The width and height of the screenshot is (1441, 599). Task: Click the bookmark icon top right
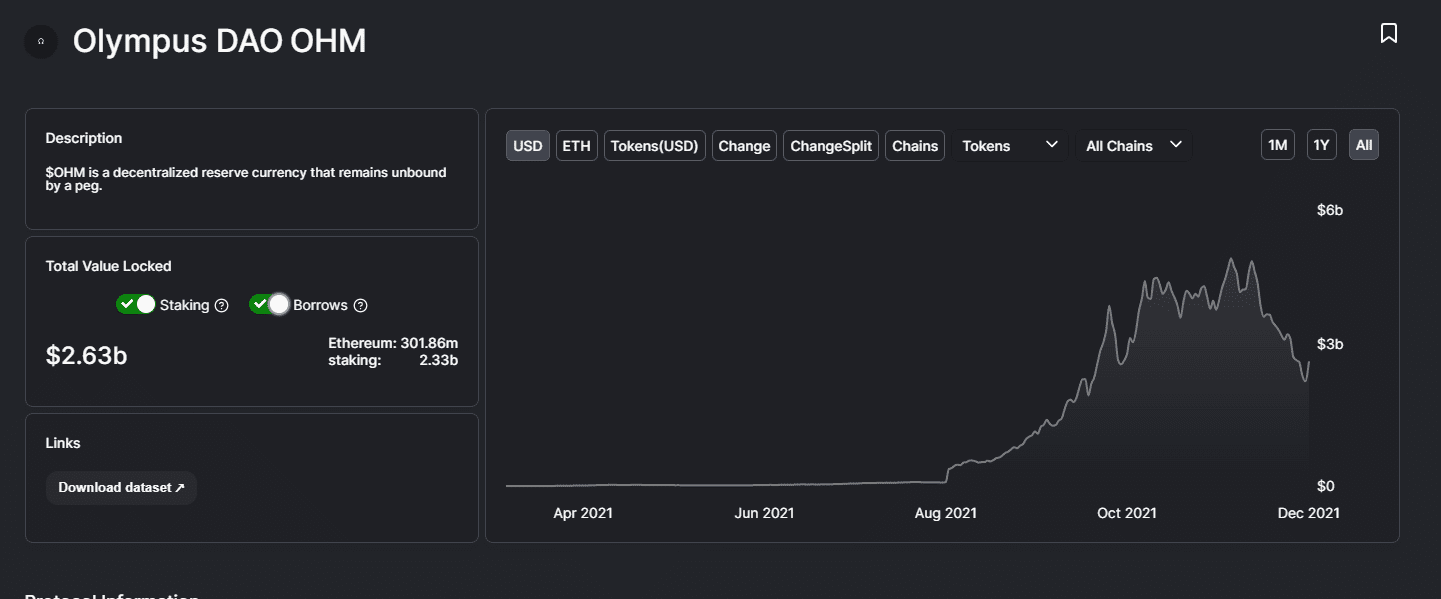1389,32
